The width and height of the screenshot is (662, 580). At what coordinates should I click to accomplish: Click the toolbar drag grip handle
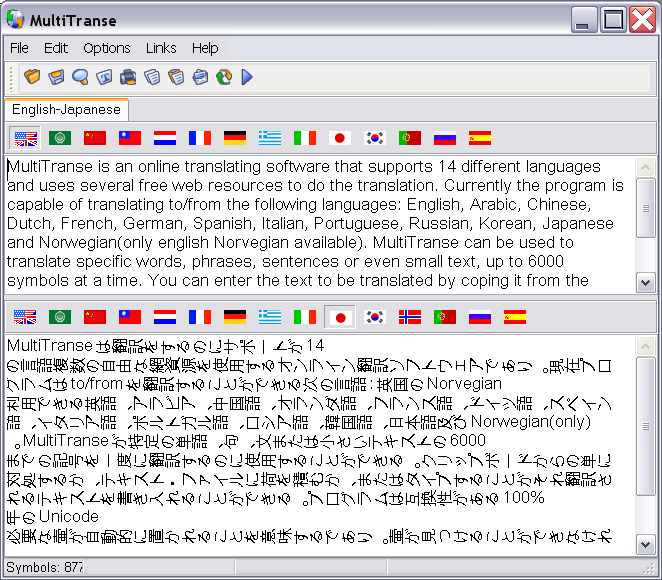point(11,79)
